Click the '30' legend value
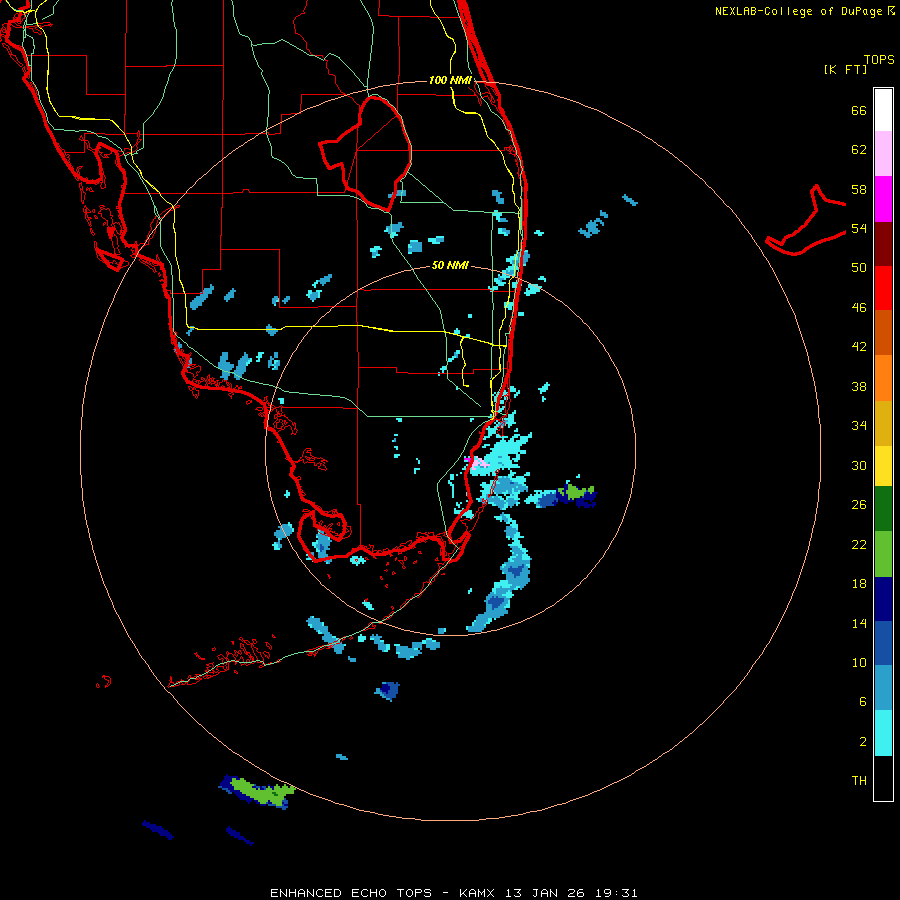Image resolution: width=900 pixels, height=900 pixels. 859,465
